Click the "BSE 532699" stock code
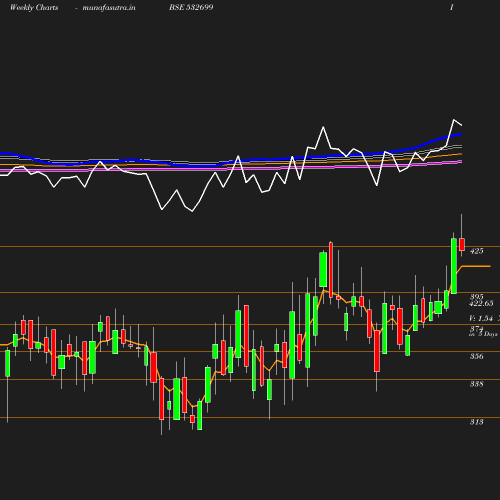The width and height of the screenshot is (500, 500). pyautogui.click(x=191, y=7)
